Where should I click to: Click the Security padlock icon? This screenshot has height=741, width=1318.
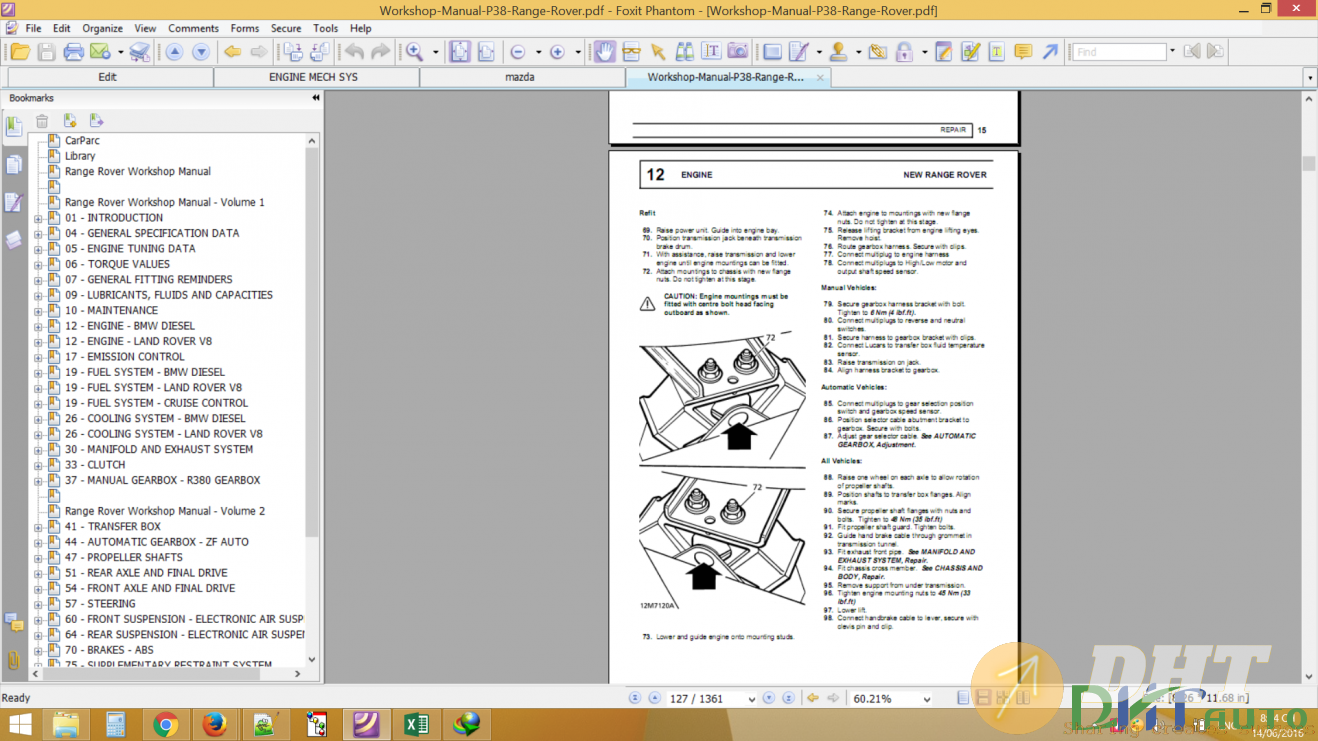(904, 52)
